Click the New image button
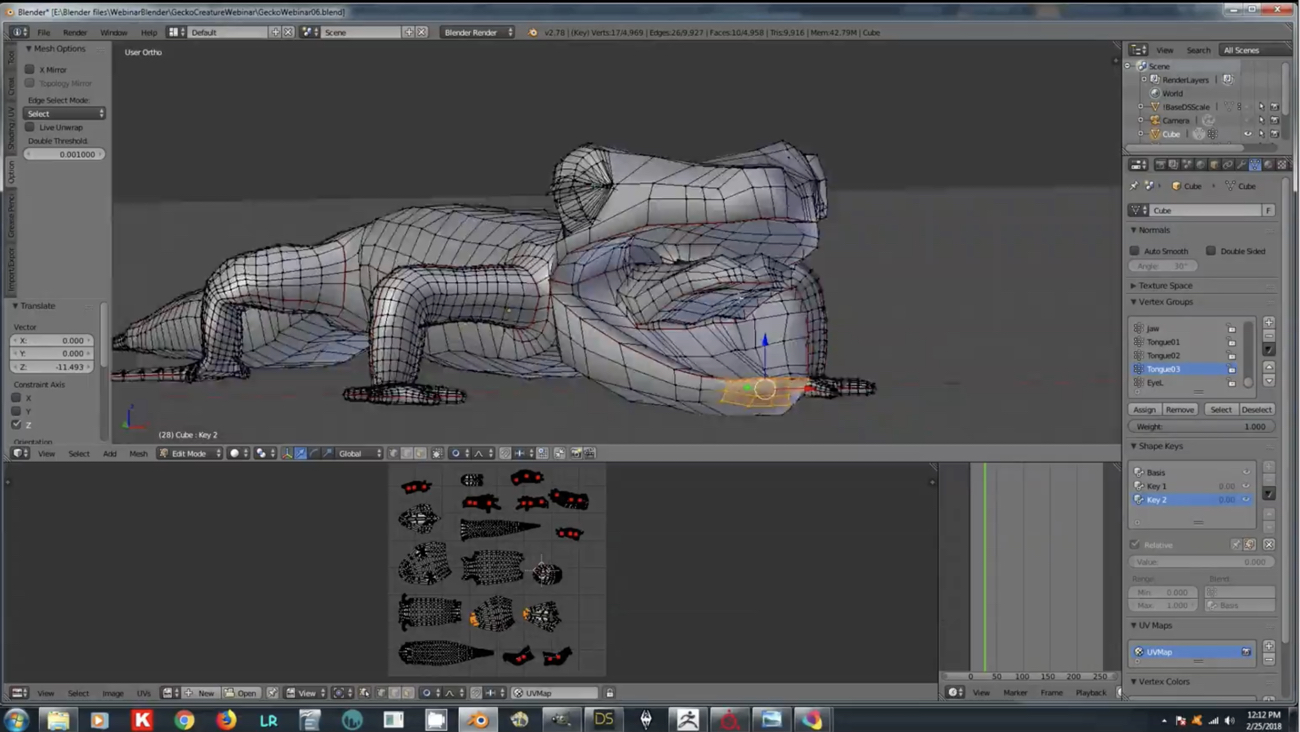Image resolution: width=1300 pixels, height=732 pixels. [x=201, y=692]
